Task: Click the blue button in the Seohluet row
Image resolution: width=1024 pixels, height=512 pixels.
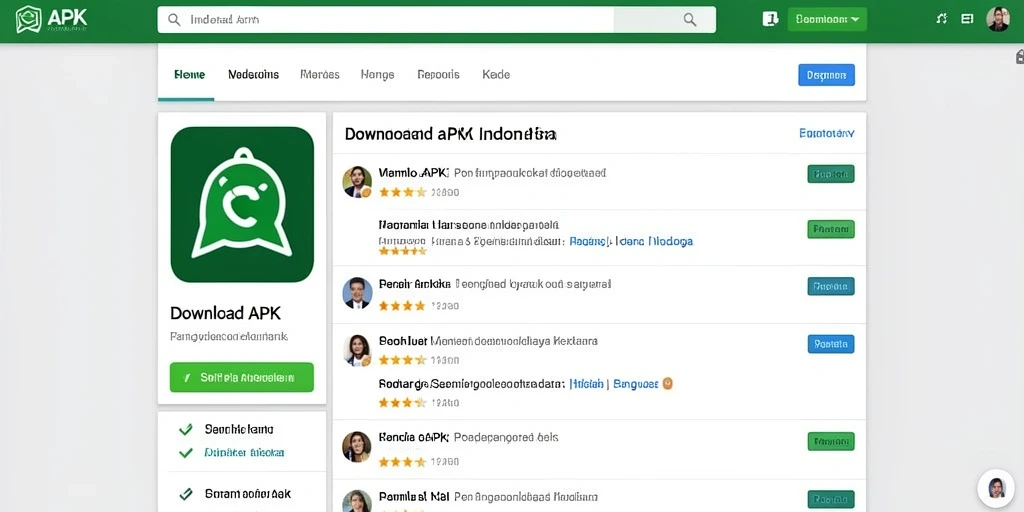Action: (x=831, y=344)
